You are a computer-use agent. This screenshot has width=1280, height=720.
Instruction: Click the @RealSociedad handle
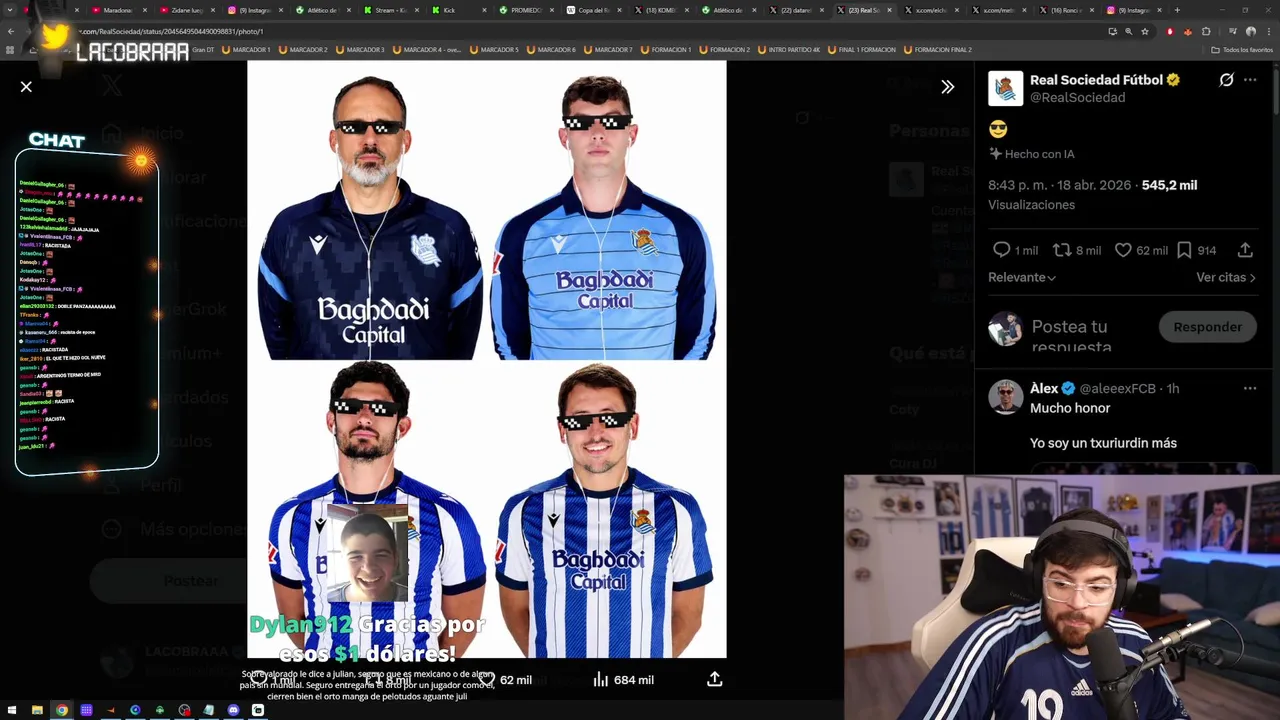tap(1078, 97)
